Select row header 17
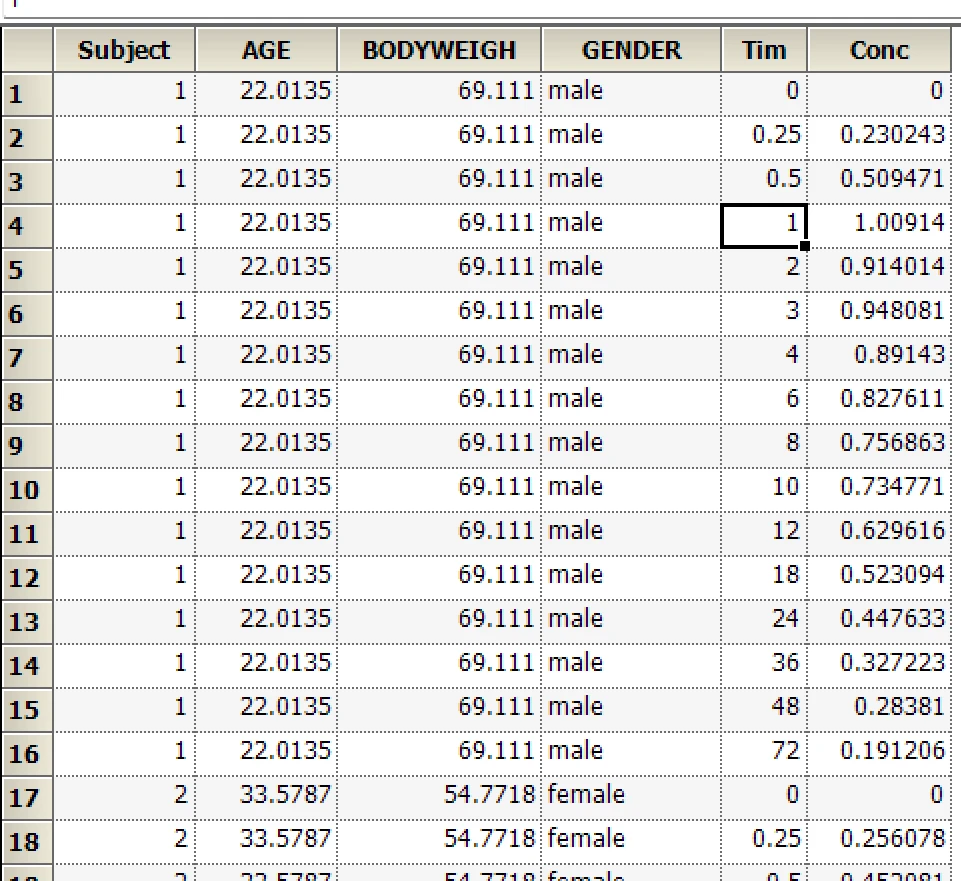961x881 pixels. point(26,798)
